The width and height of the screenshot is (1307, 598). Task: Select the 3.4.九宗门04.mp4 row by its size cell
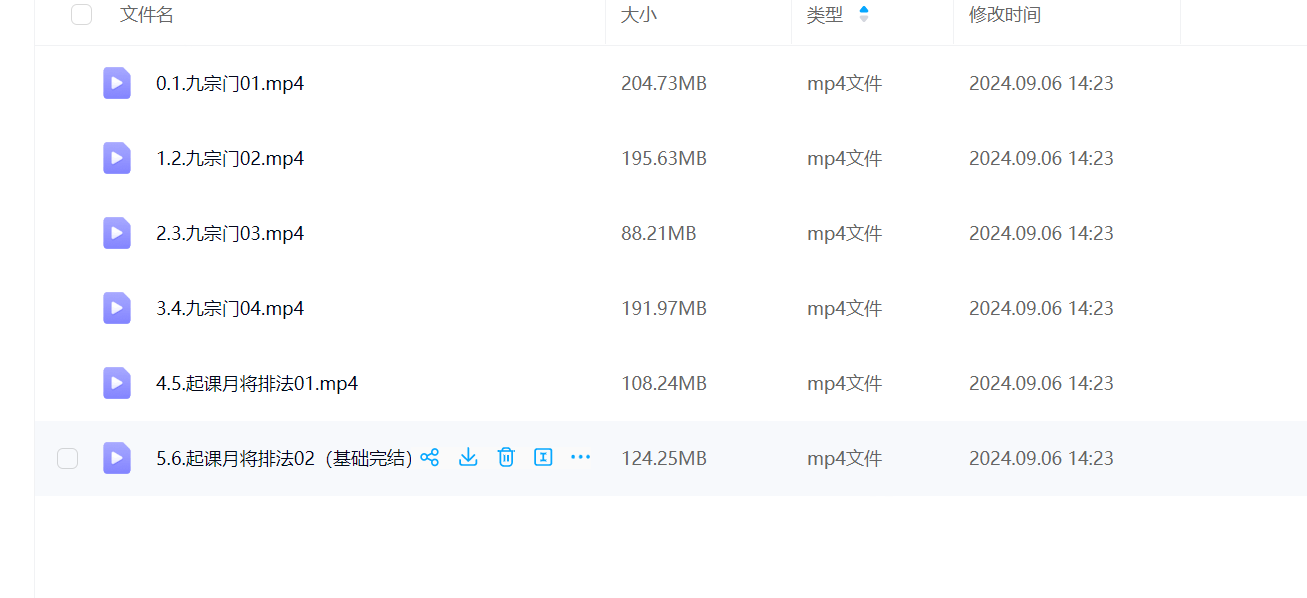point(664,309)
